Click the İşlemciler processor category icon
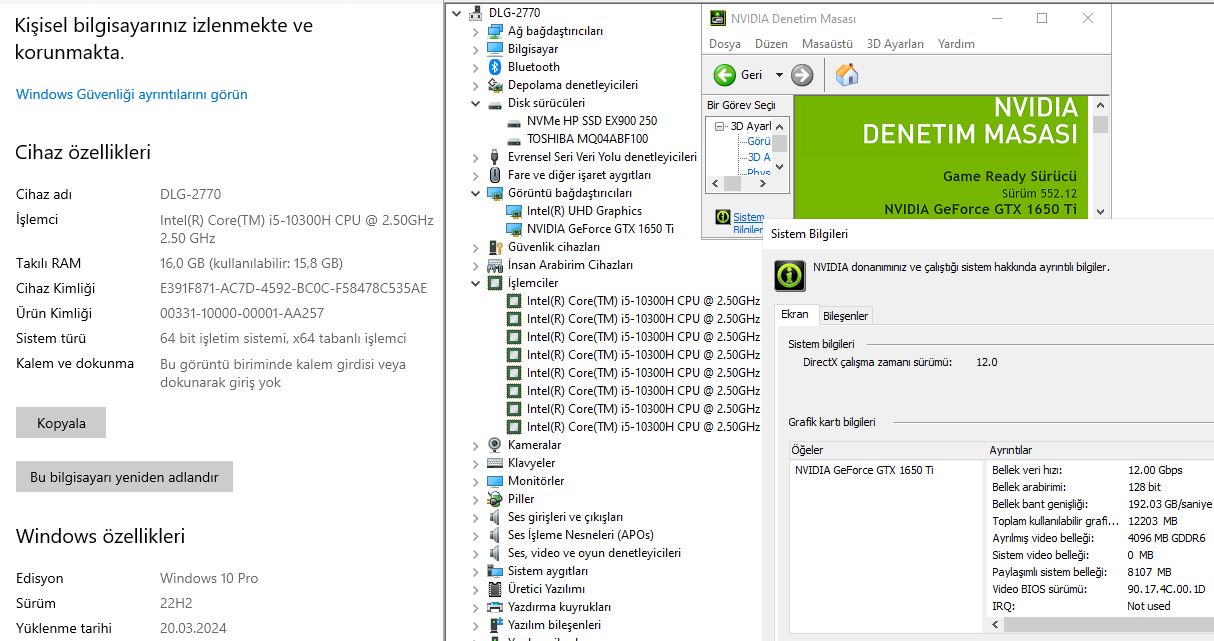This screenshot has height=641, width=1214. click(494, 283)
